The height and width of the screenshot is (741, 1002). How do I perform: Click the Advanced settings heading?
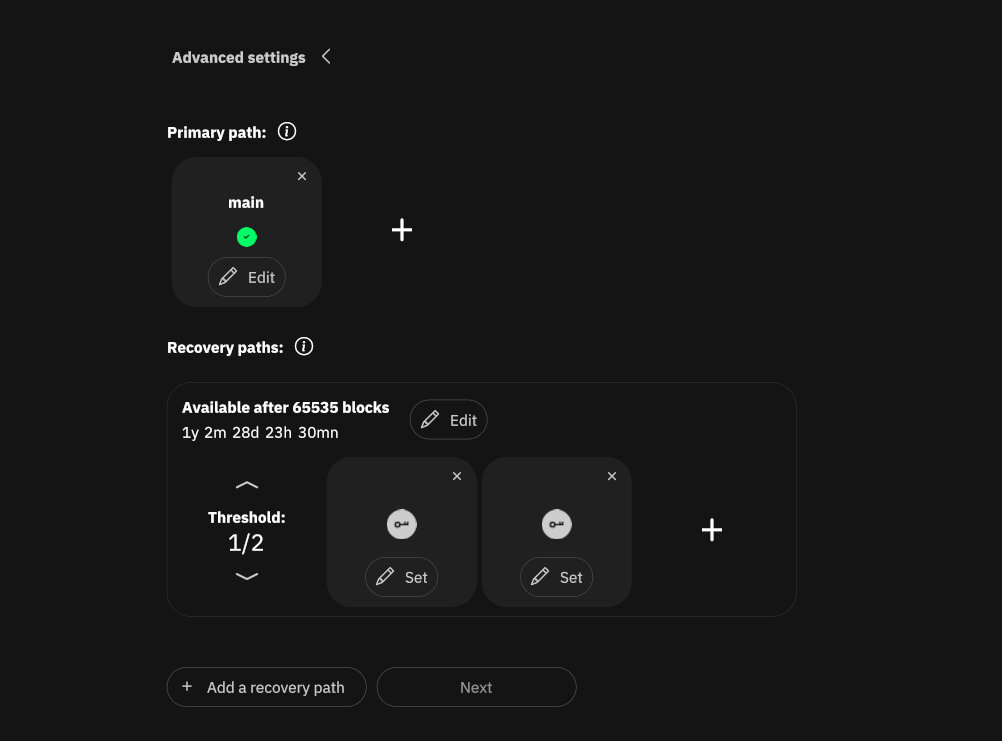[x=238, y=58]
